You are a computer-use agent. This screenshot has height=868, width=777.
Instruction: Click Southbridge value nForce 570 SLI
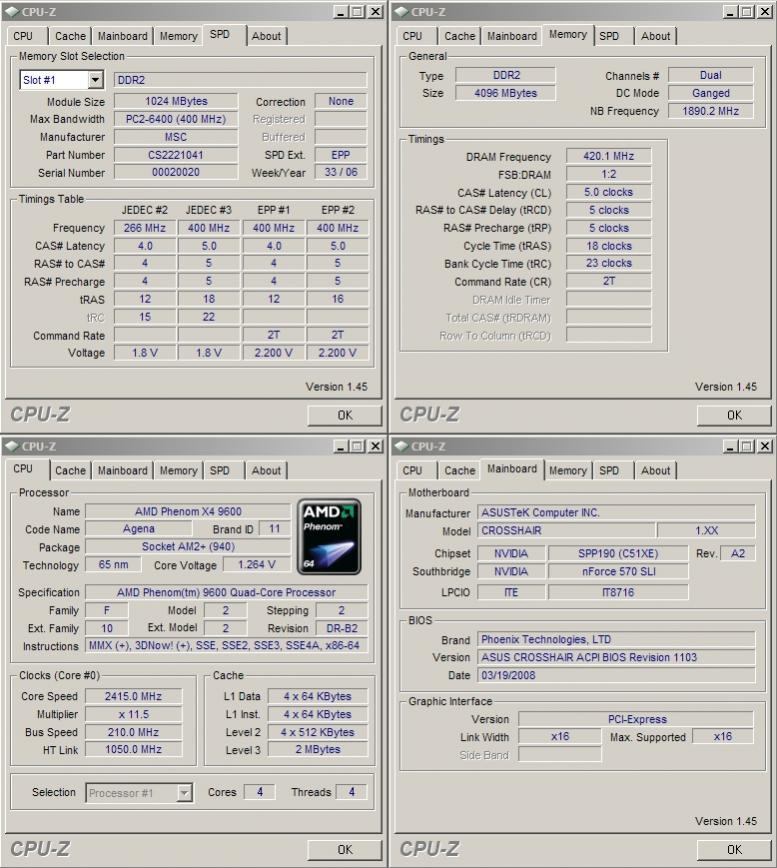(618, 571)
